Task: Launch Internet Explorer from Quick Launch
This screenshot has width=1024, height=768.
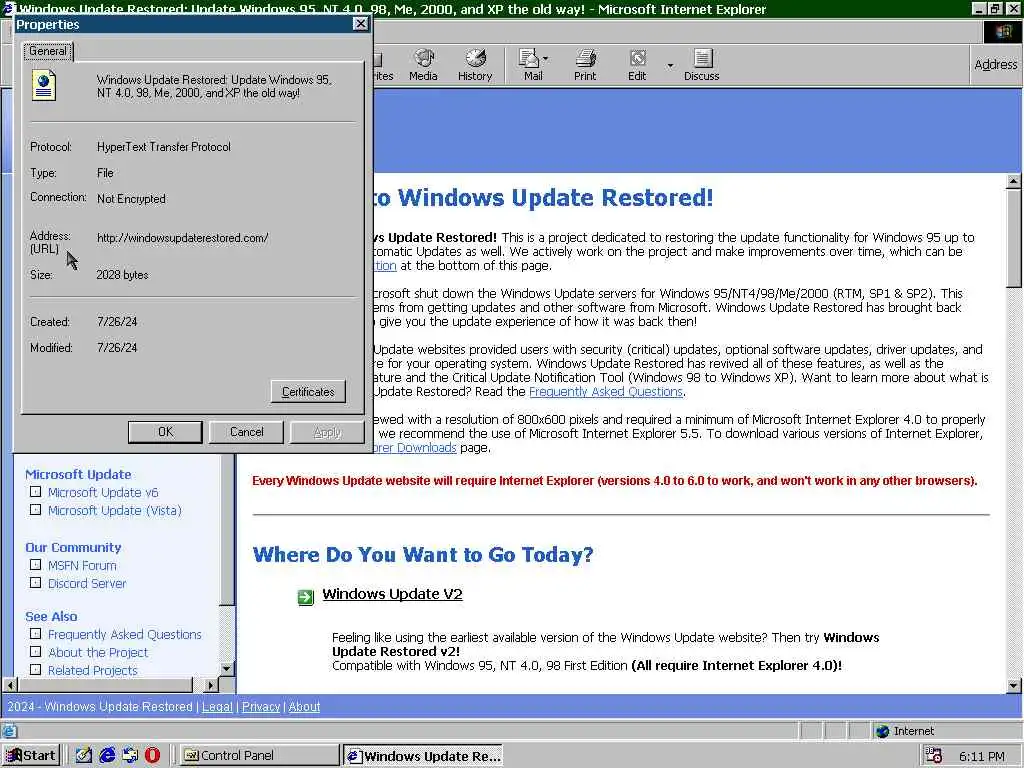Action: (107, 756)
